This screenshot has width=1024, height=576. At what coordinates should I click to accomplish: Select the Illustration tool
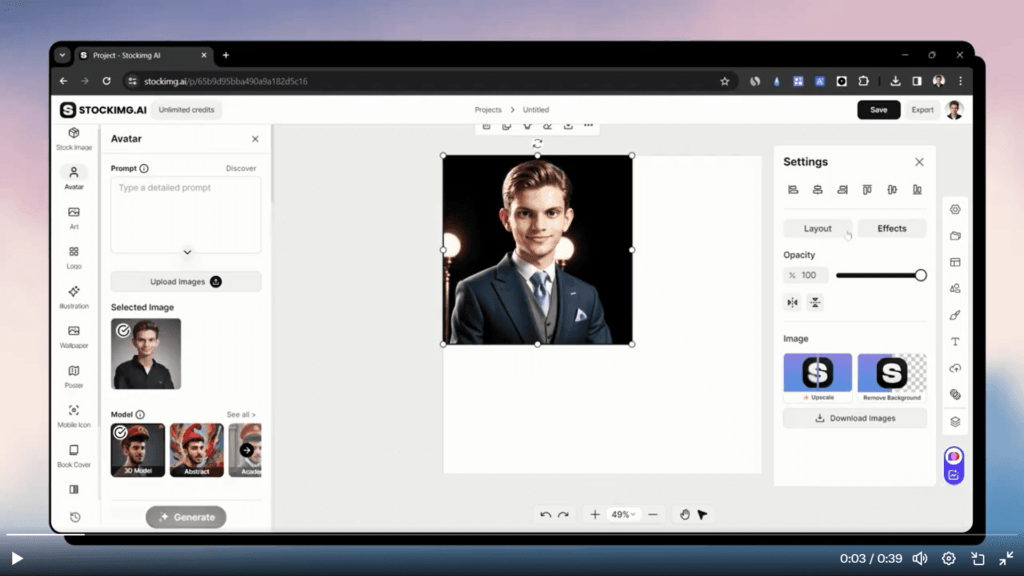point(74,297)
